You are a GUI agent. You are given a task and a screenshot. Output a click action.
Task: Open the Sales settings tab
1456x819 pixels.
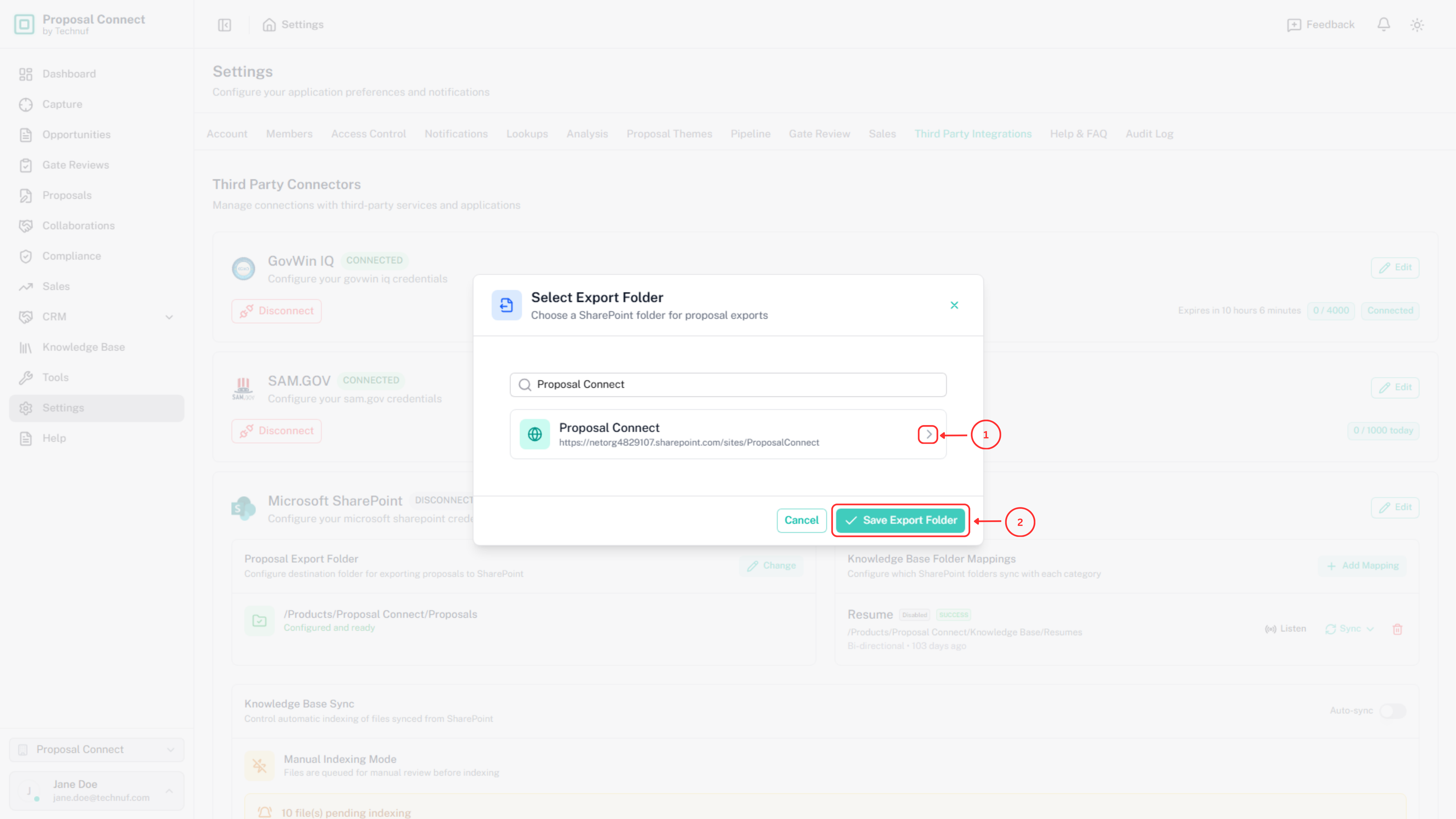click(x=882, y=134)
